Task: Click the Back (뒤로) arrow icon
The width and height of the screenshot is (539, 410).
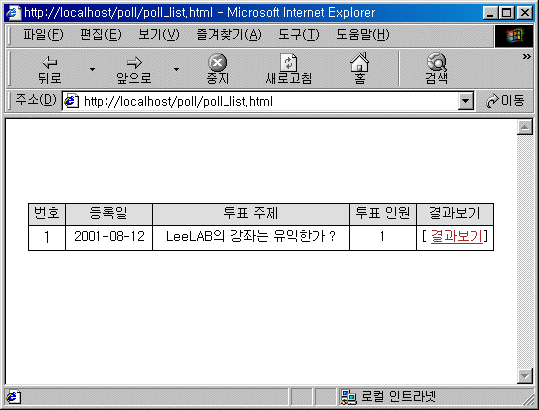Action: [50, 63]
